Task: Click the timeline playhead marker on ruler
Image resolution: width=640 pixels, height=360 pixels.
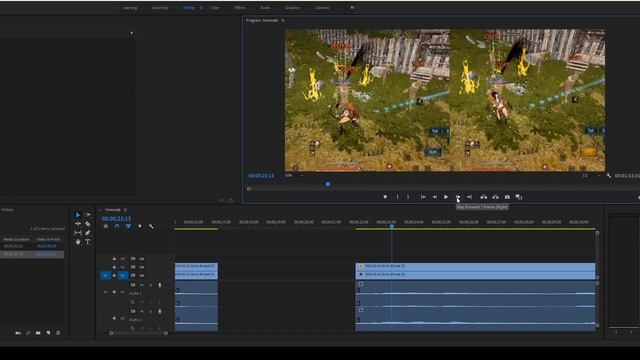Action: click(x=391, y=226)
